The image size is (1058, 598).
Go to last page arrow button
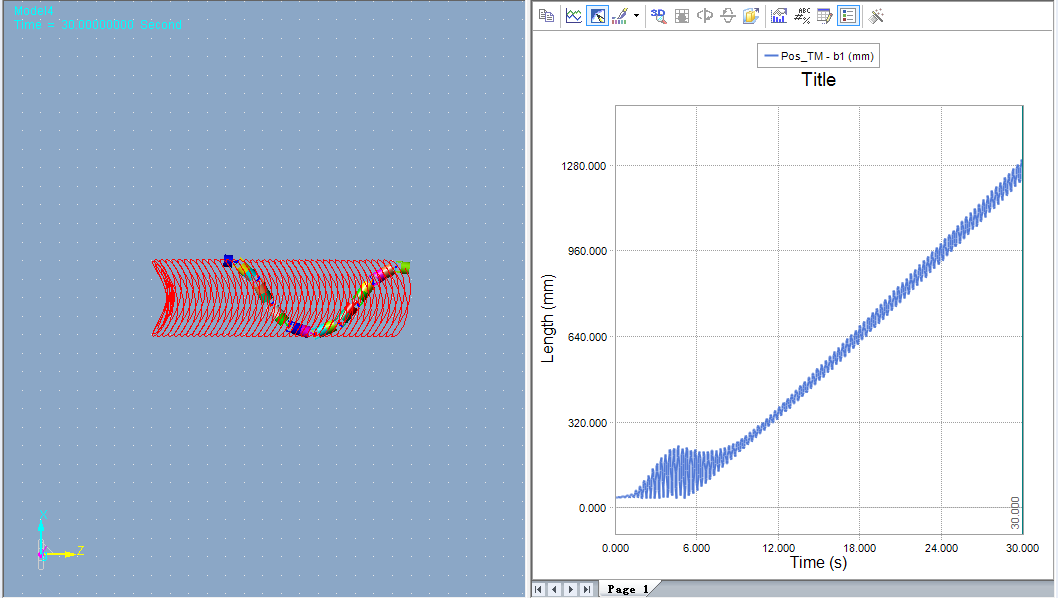(x=587, y=589)
